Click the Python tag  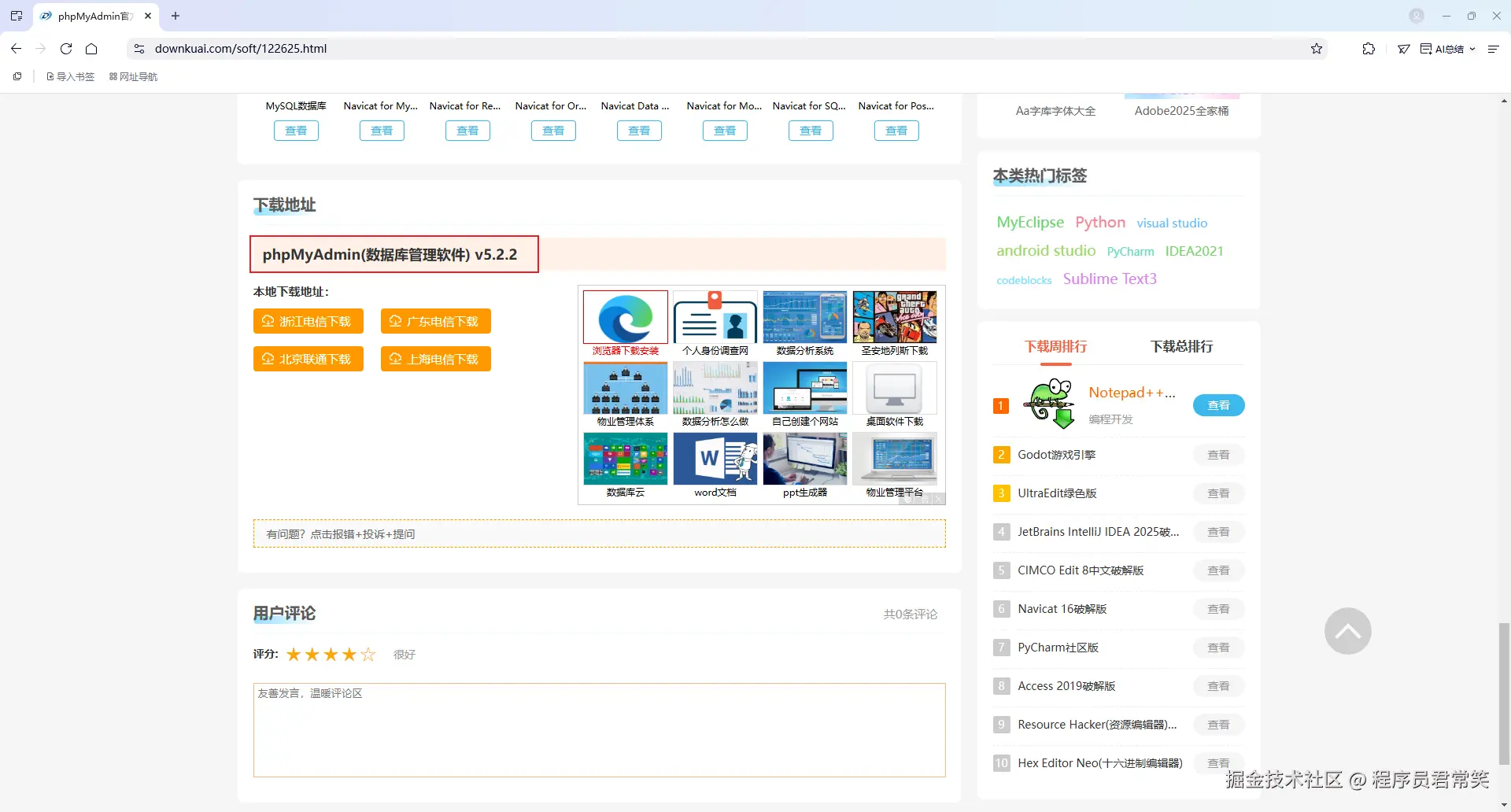point(1100,223)
